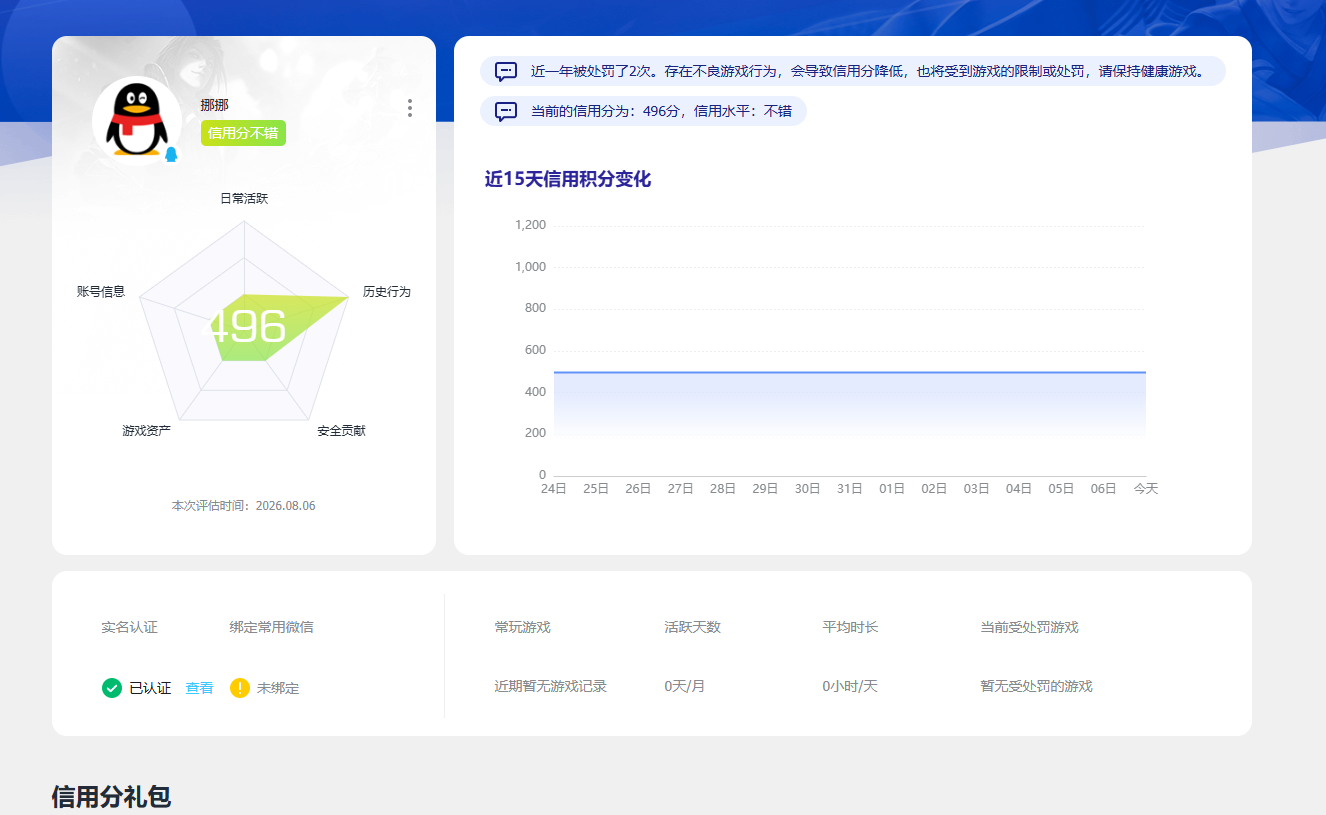
Task: Click the small blue QQ badge on avatar
Action: [x=171, y=154]
